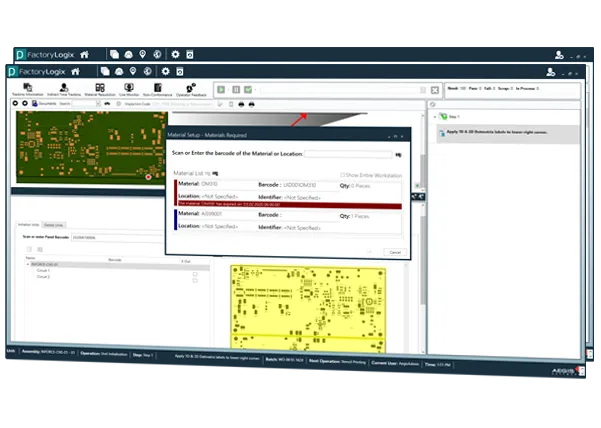The width and height of the screenshot is (601, 428).
Task: Click second circle icon in viewer toolbar
Action: pyautogui.click(x=25, y=103)
